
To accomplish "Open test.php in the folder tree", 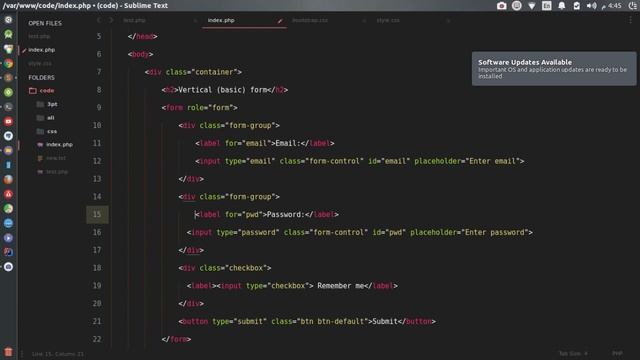I will 53,172.
